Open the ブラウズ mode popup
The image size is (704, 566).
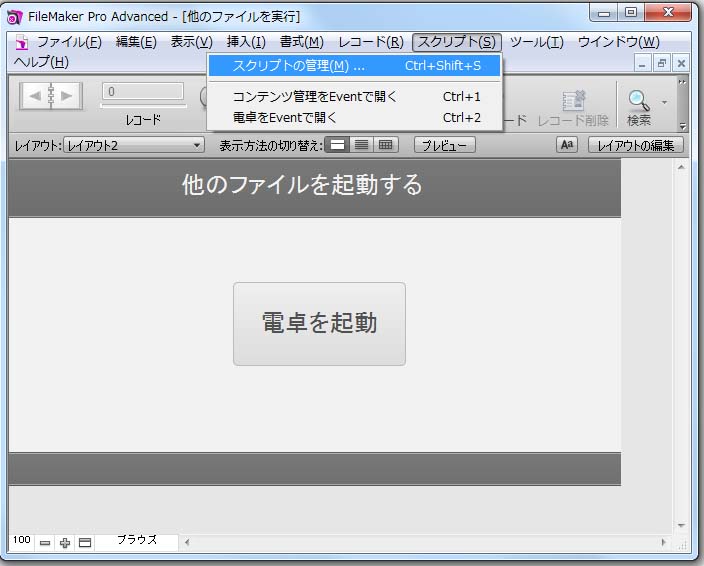pyautogui.click(x=137, y=540)
